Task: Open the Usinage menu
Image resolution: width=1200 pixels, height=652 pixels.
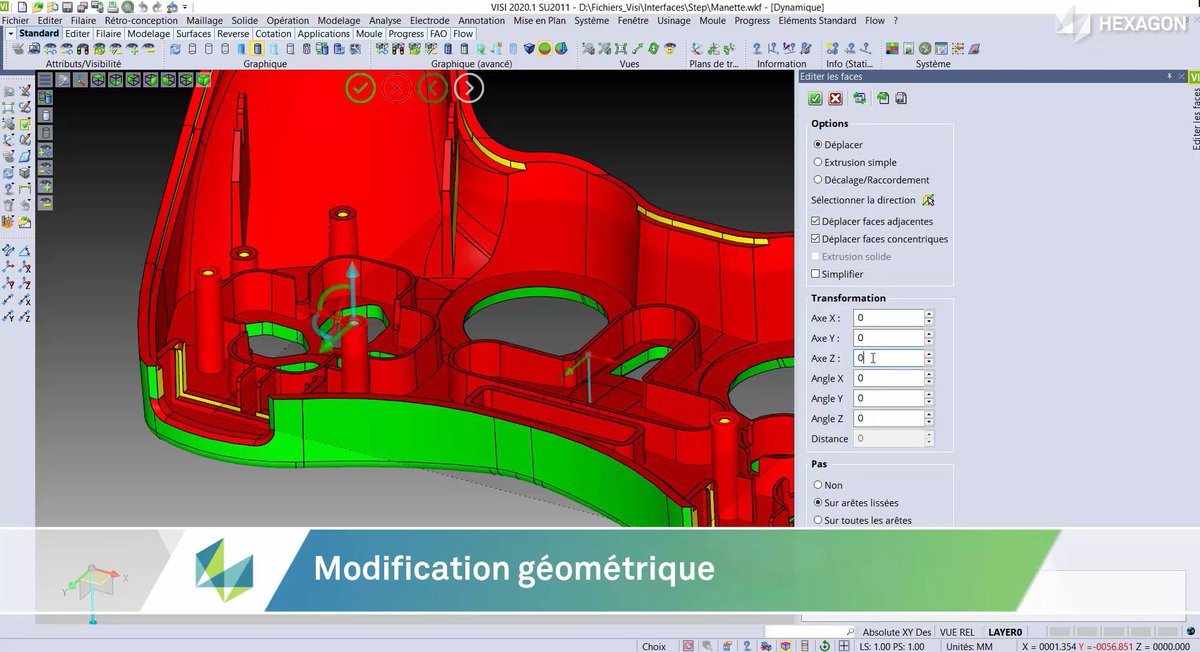Action: tap(674, 20)
